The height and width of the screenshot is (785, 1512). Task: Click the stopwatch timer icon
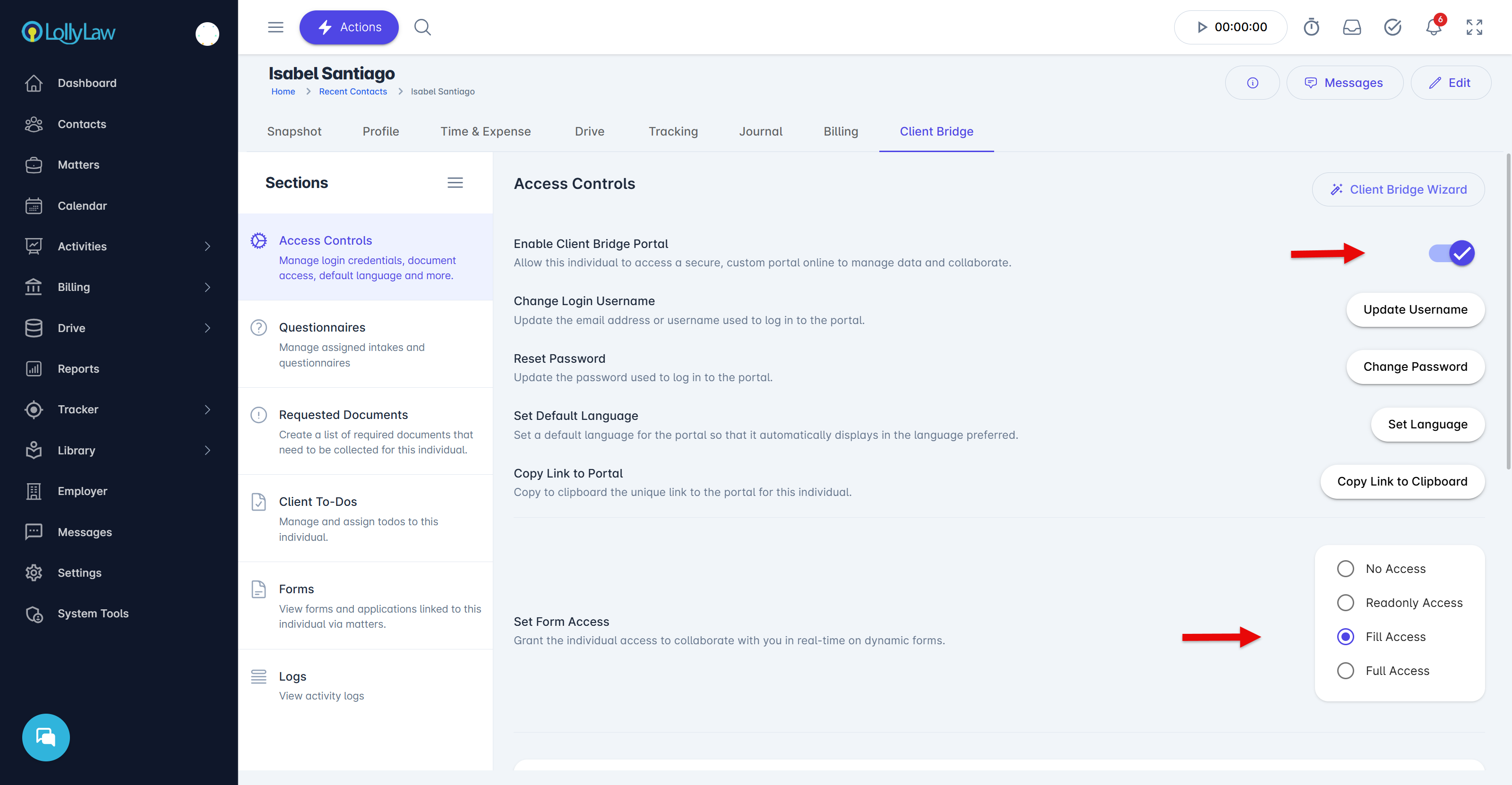pyautogui.click(x=1311, y=27)
